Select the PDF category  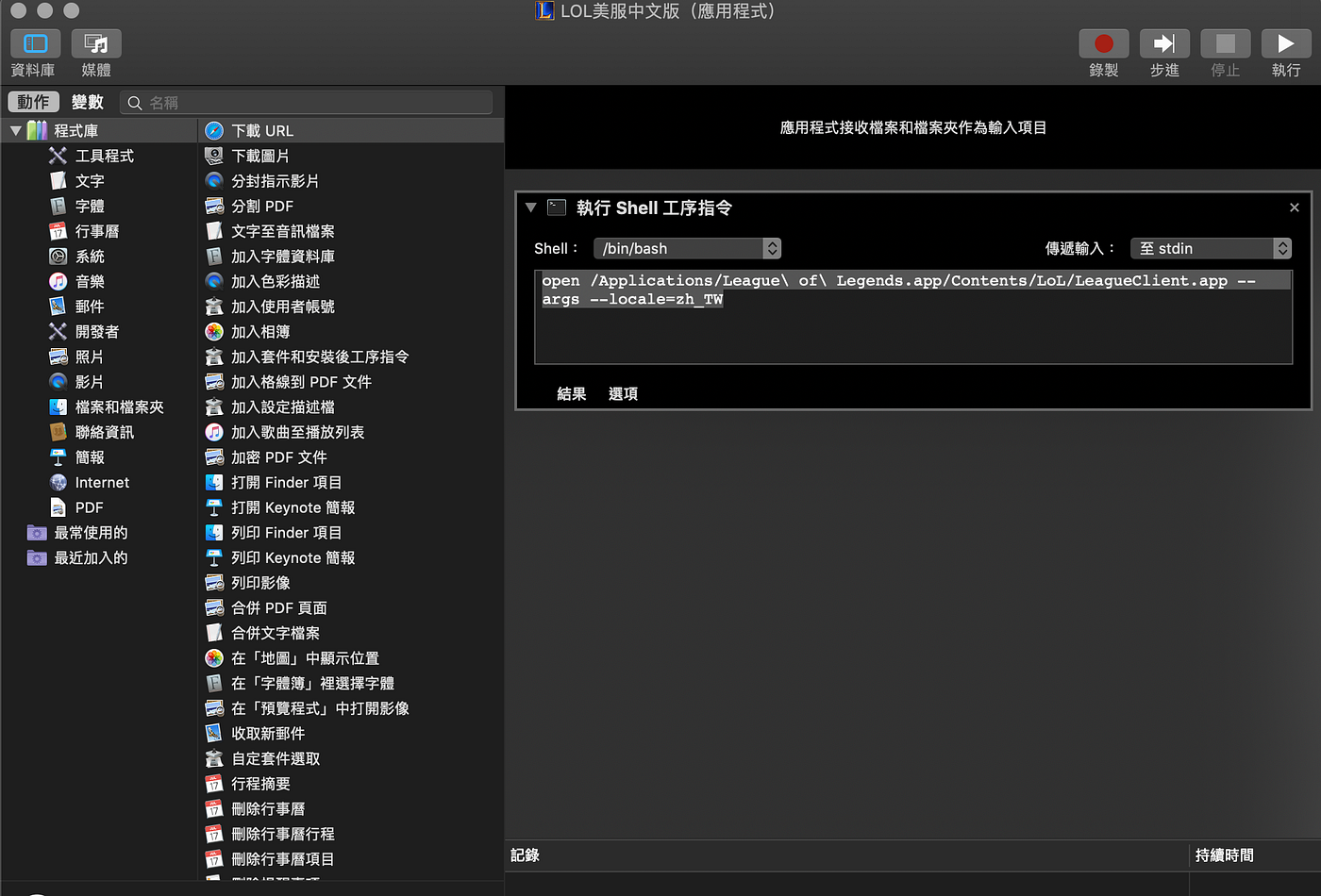89,507
